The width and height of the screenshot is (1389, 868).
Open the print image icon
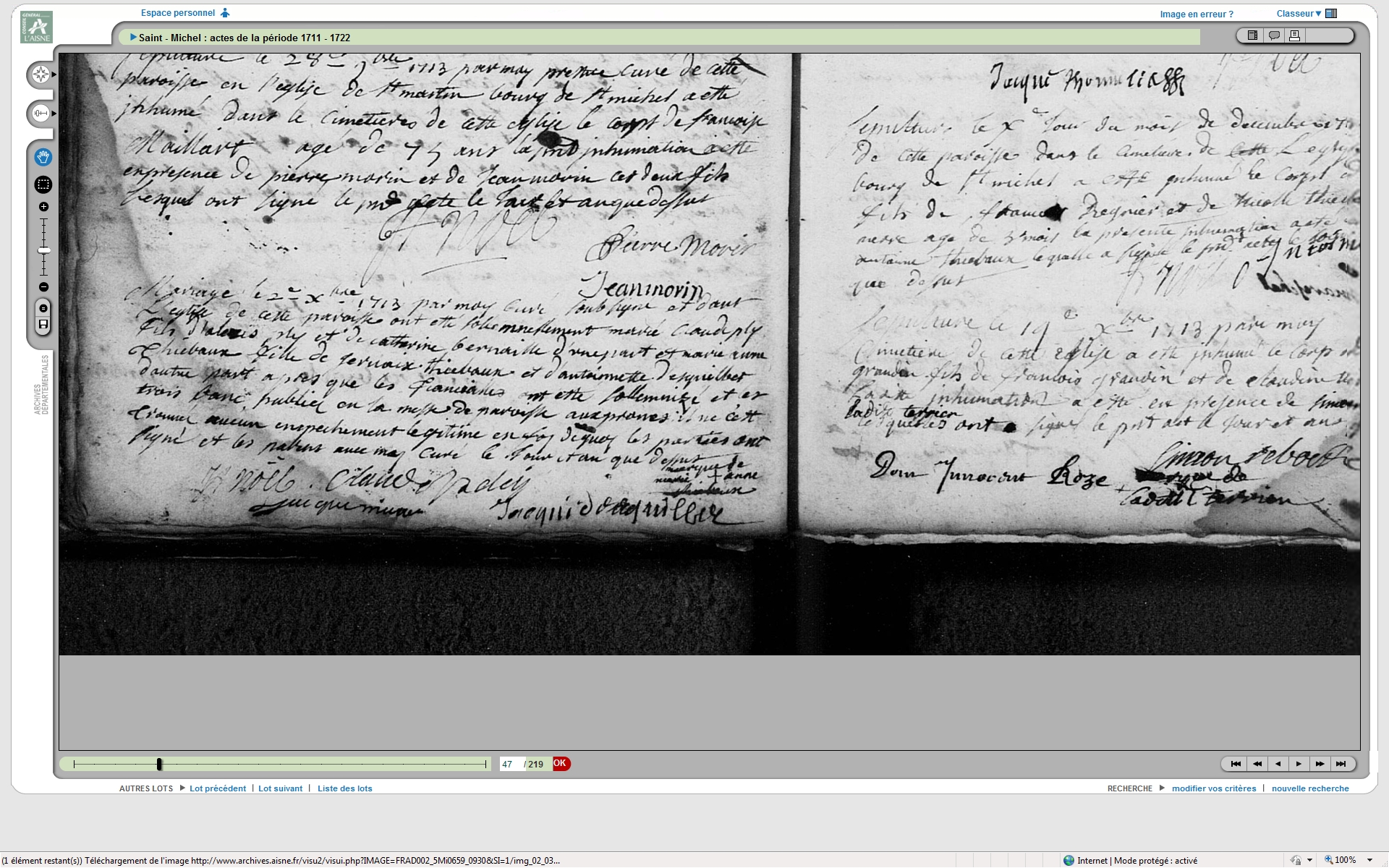click(1295, 35)
